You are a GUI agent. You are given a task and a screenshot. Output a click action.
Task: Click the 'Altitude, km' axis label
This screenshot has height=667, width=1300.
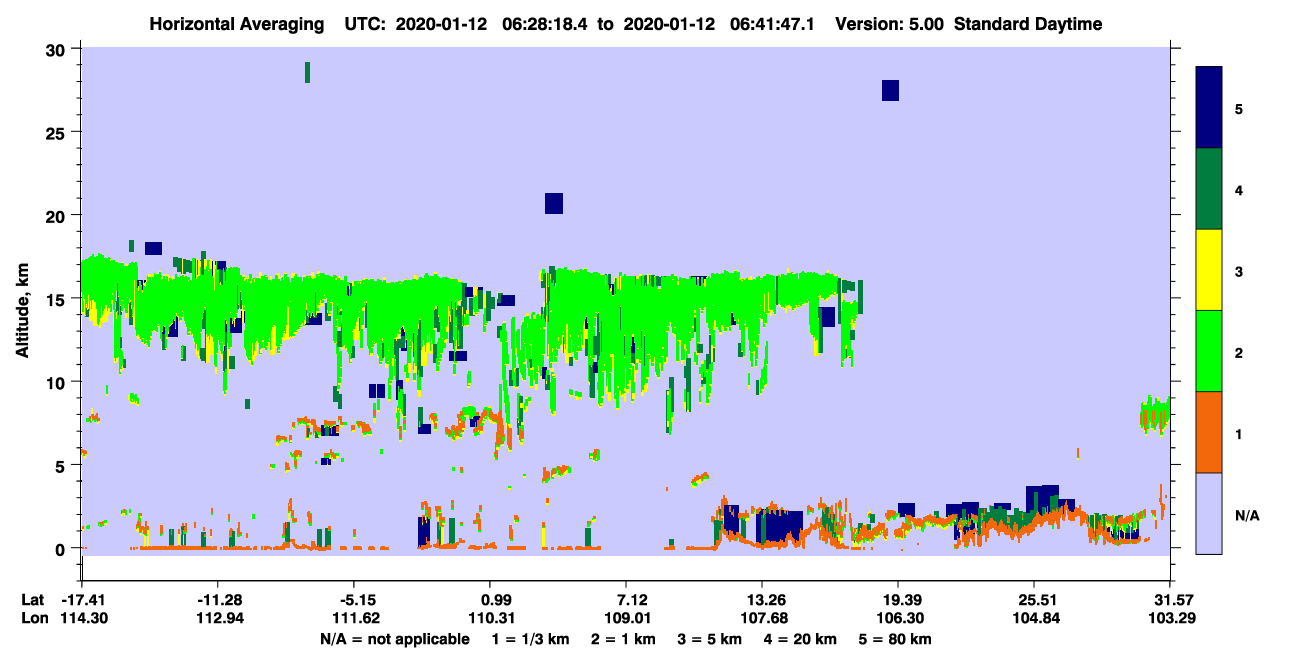22,301
